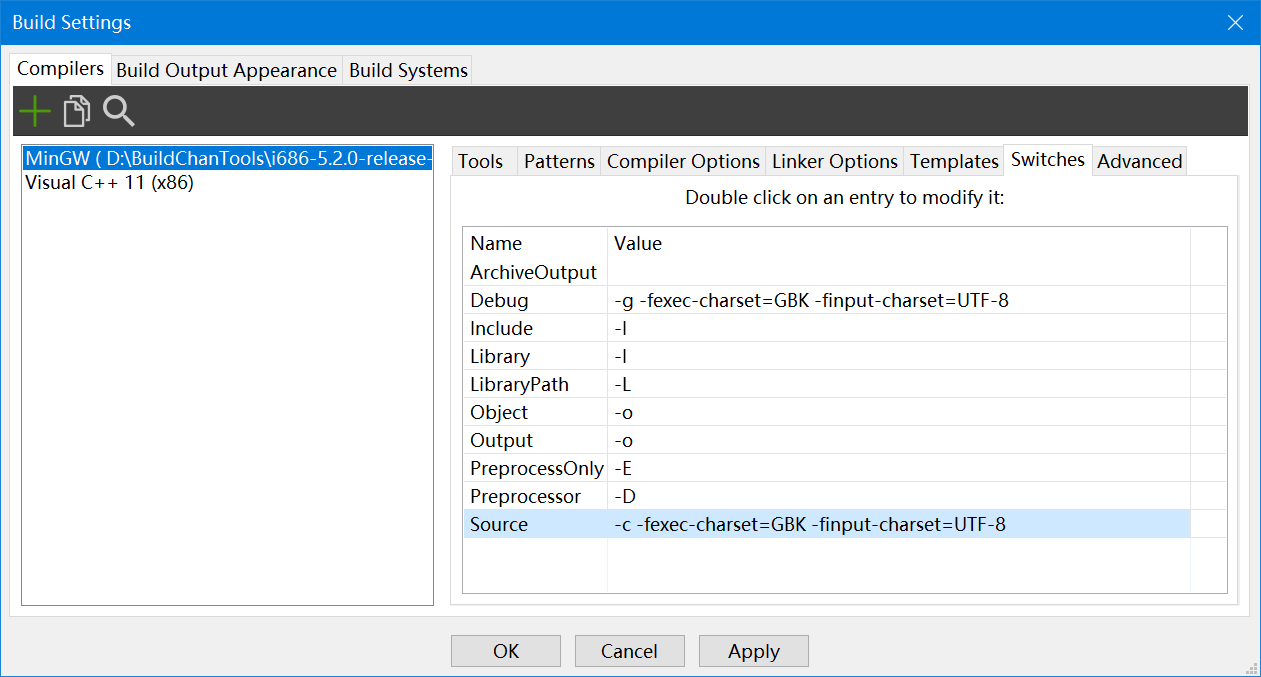Switch to the Patterns tab
Viewport: 1261px width, 677px height.
point(559,161)
